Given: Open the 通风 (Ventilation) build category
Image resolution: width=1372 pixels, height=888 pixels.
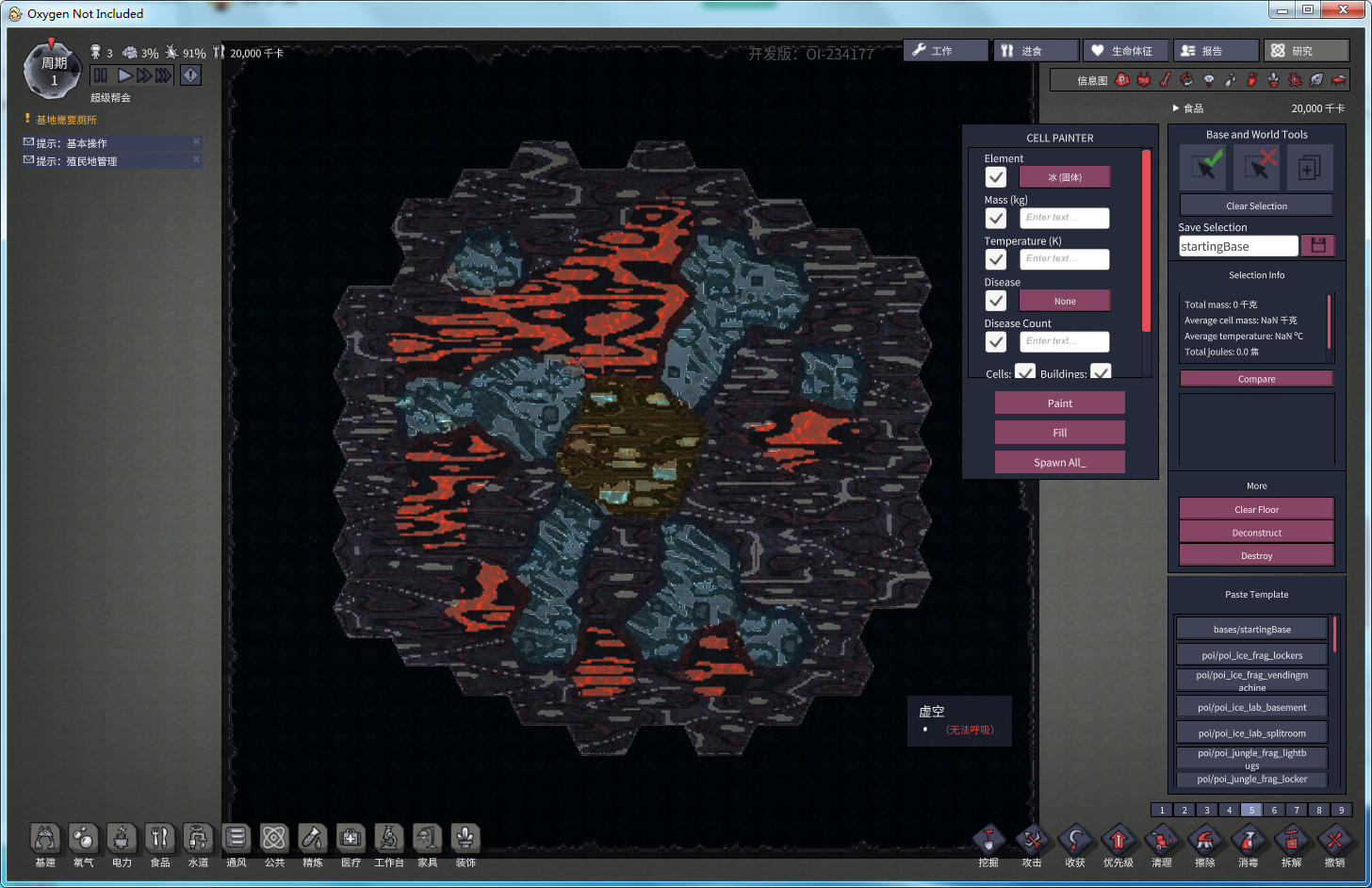Looking at the screenshot, I should pyautogui.click(x=236, y=838).
